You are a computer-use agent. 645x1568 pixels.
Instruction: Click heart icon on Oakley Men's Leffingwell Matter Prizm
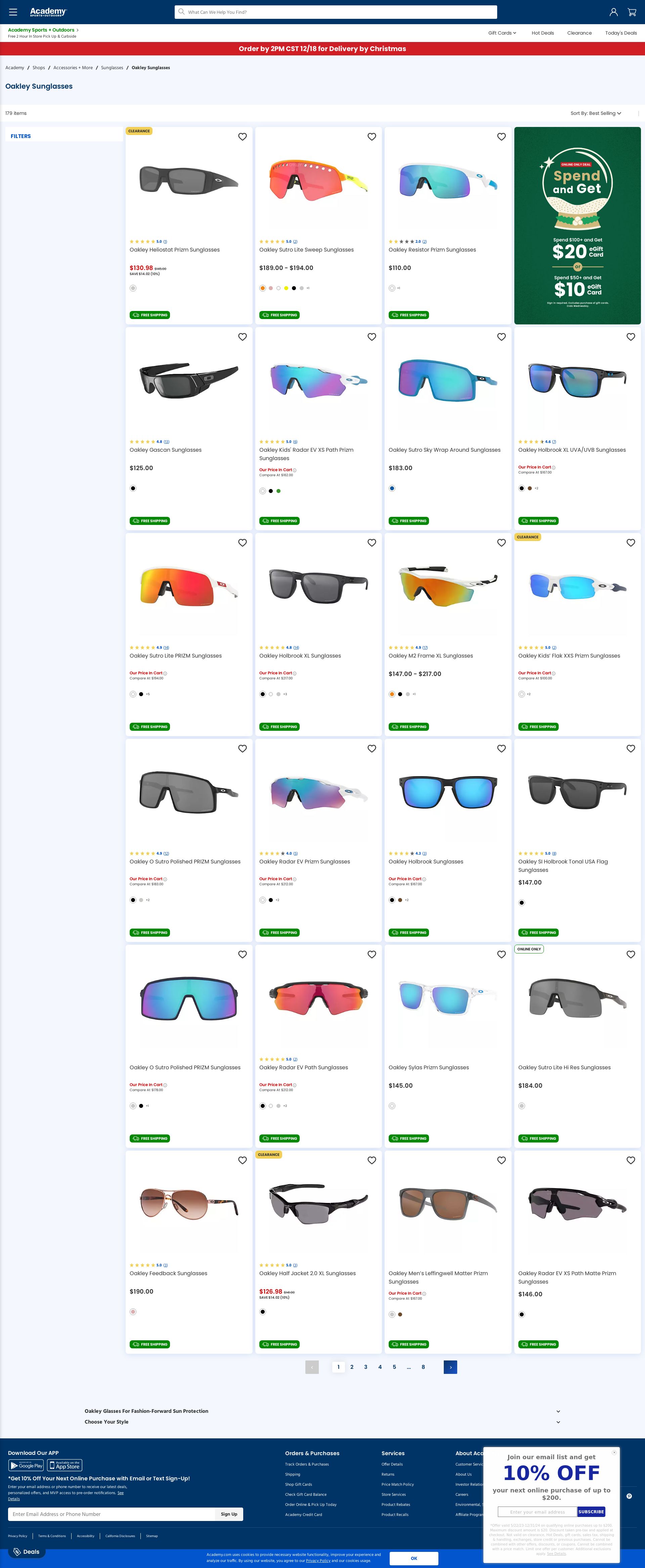pos(501,1160)
